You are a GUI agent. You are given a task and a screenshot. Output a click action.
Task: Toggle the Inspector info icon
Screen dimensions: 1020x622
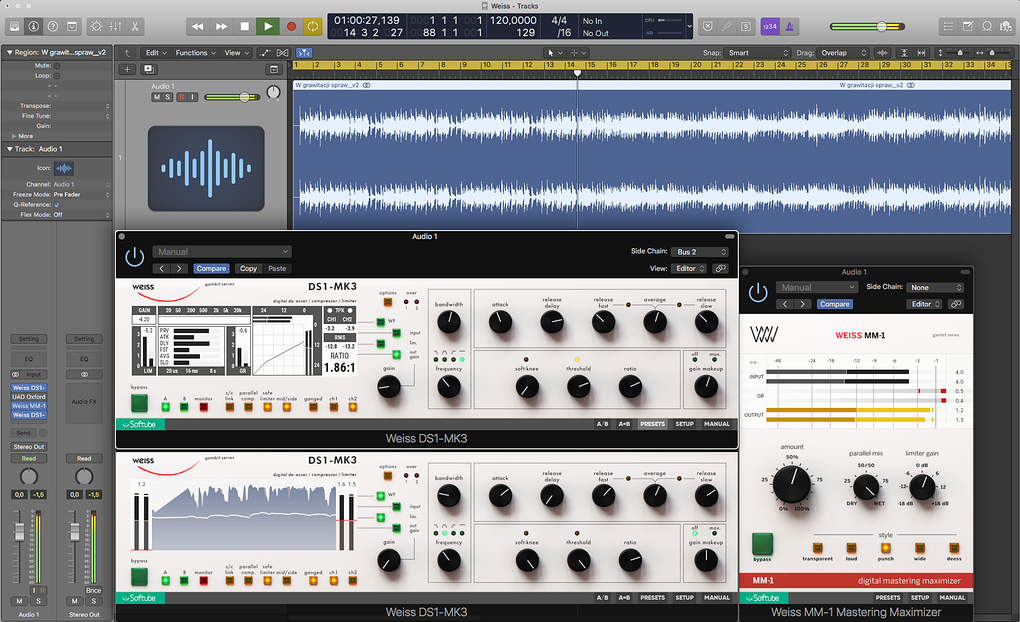(34, 27)
